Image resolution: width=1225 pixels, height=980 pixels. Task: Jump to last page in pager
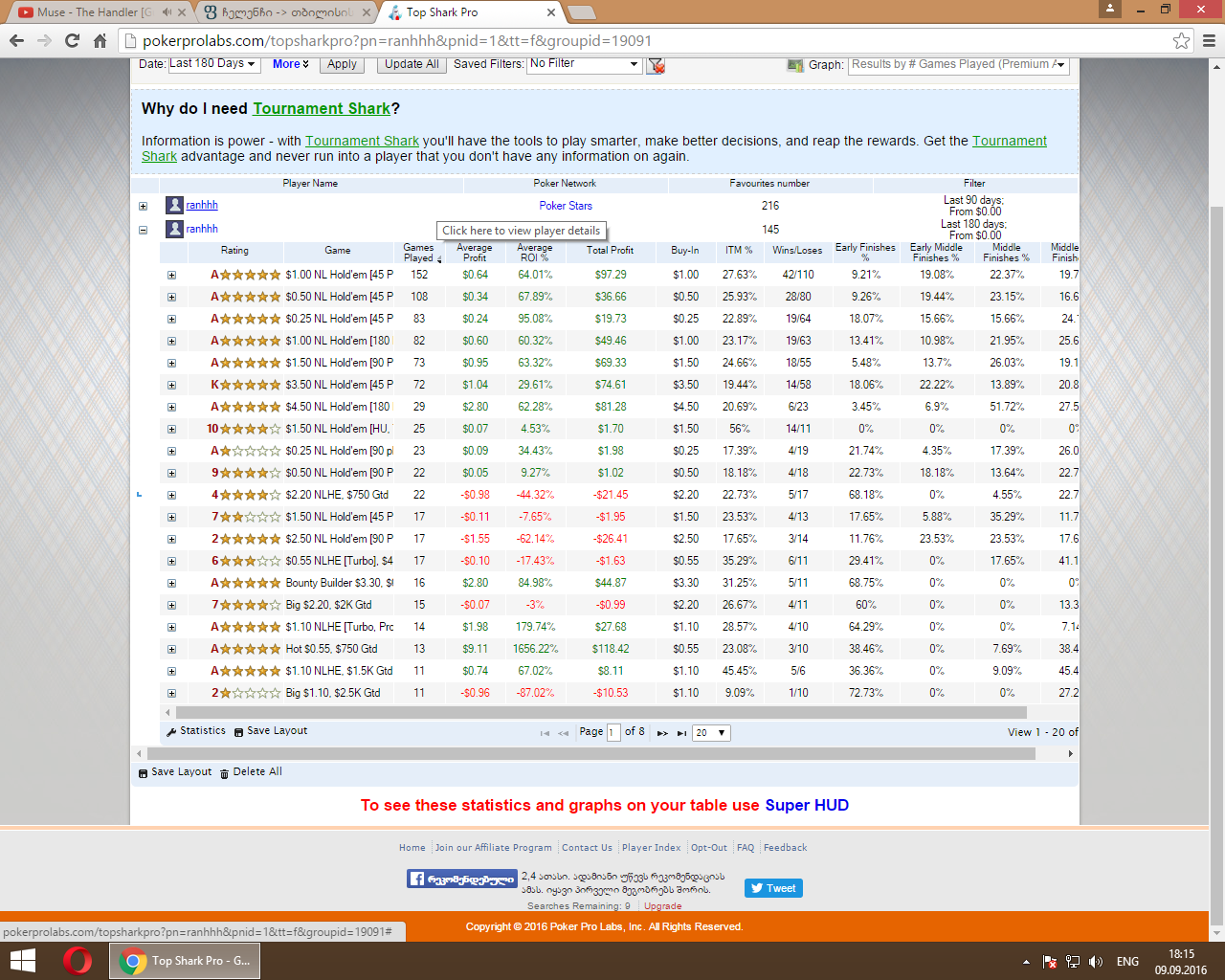pyautogui.click(x=682, y=733)
